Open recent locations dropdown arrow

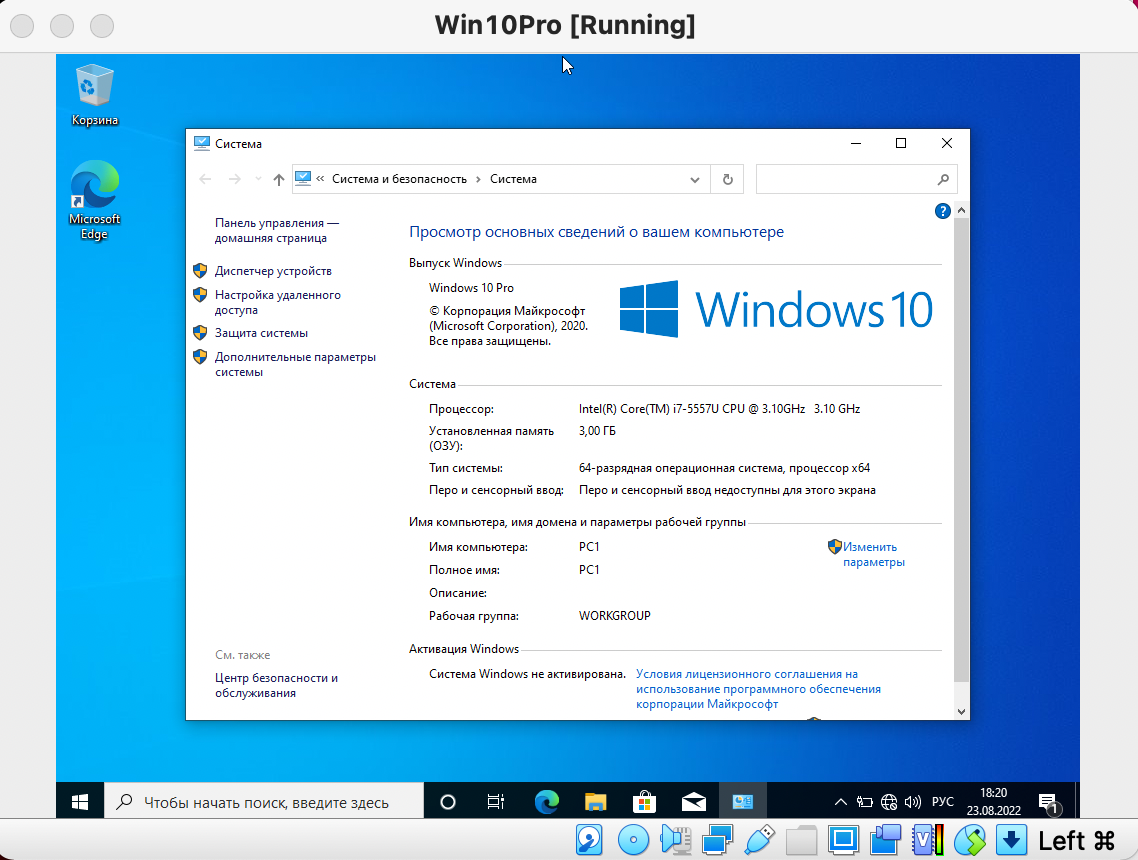tap(258, 179)
